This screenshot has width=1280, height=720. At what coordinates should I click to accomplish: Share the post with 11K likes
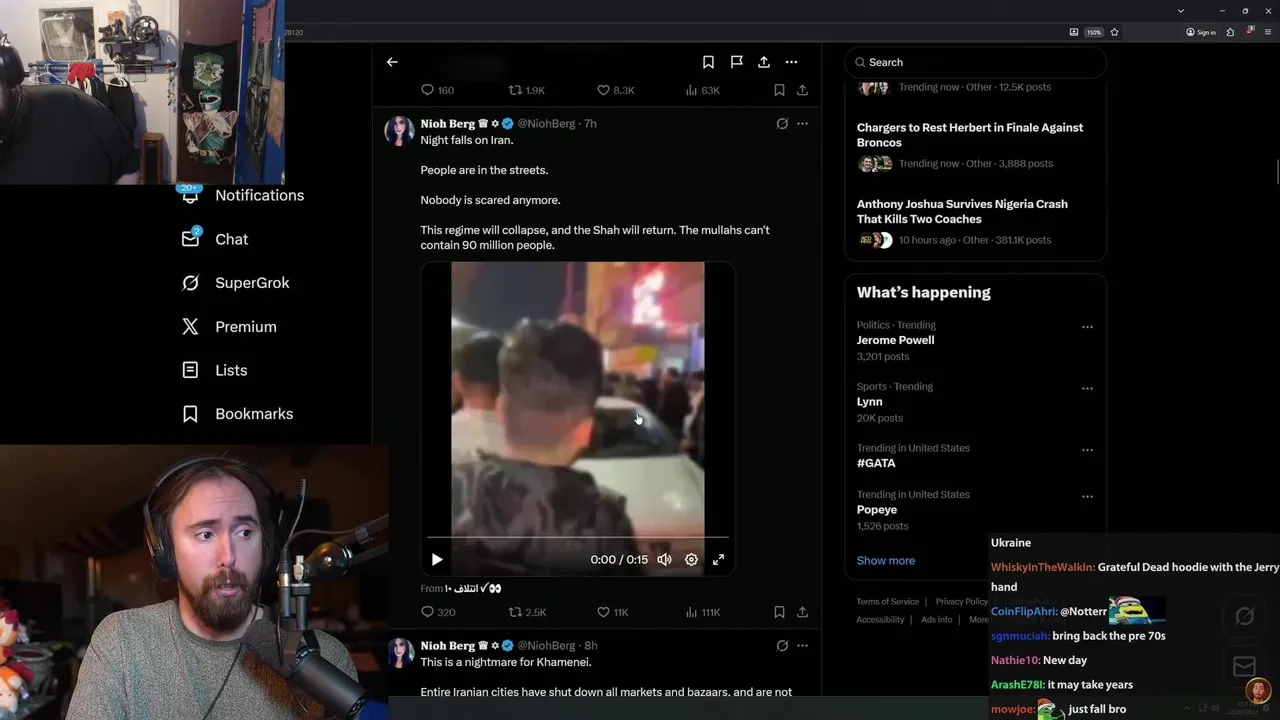pyautogui.click(x=802, y=612)
